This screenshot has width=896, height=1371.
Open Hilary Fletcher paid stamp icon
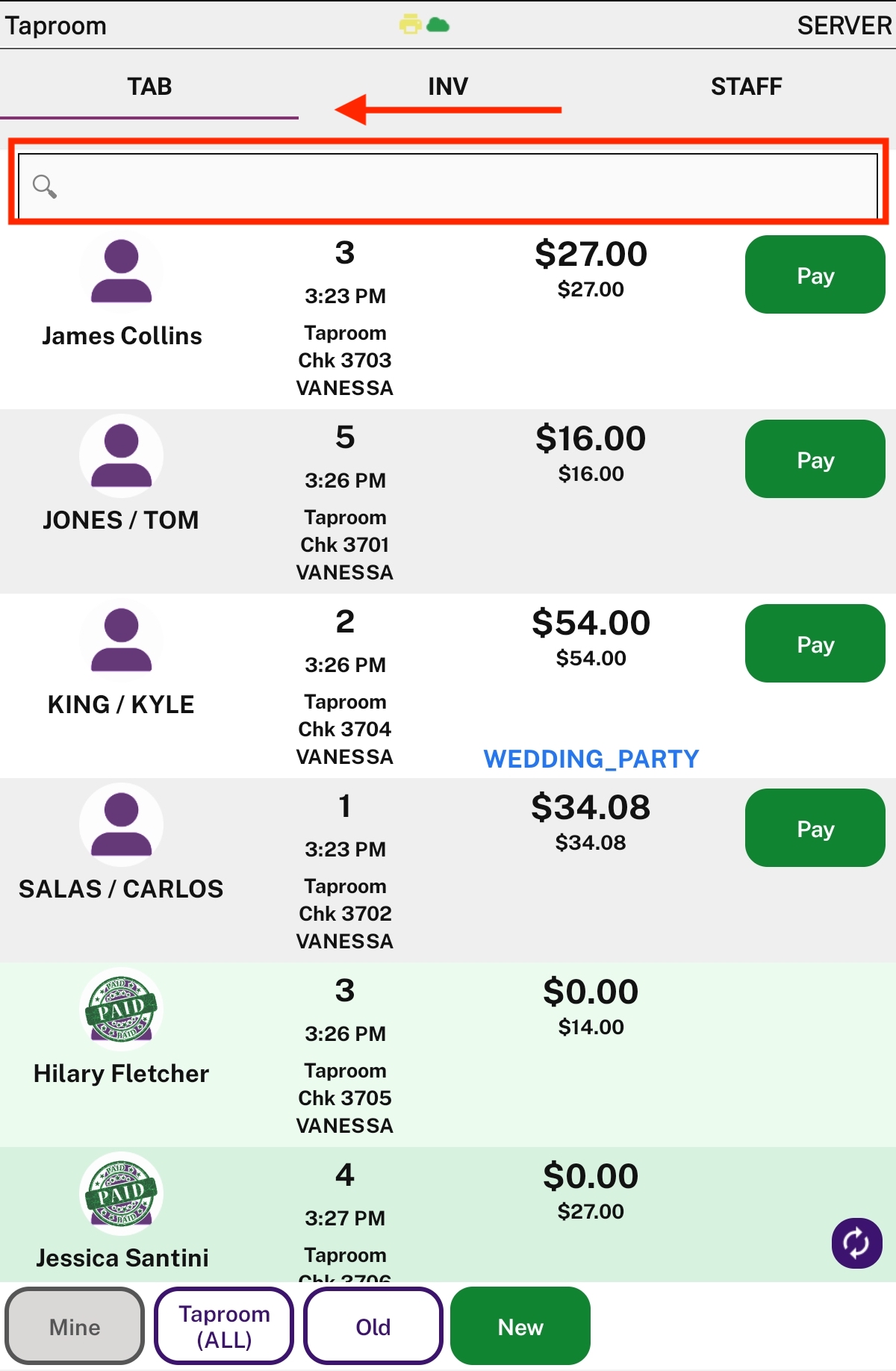[121, 1009]
